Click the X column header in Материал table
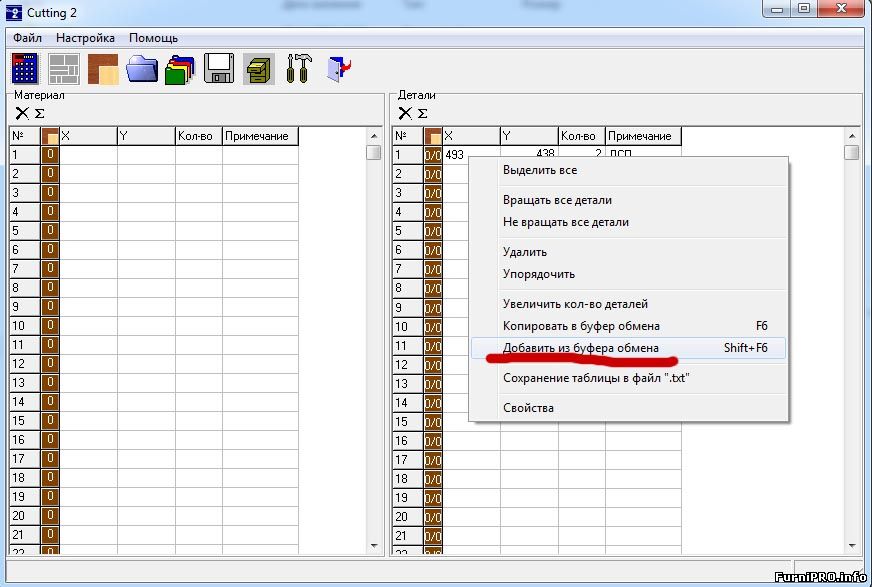Screen dimensions: 872x587 click(88, 136)
